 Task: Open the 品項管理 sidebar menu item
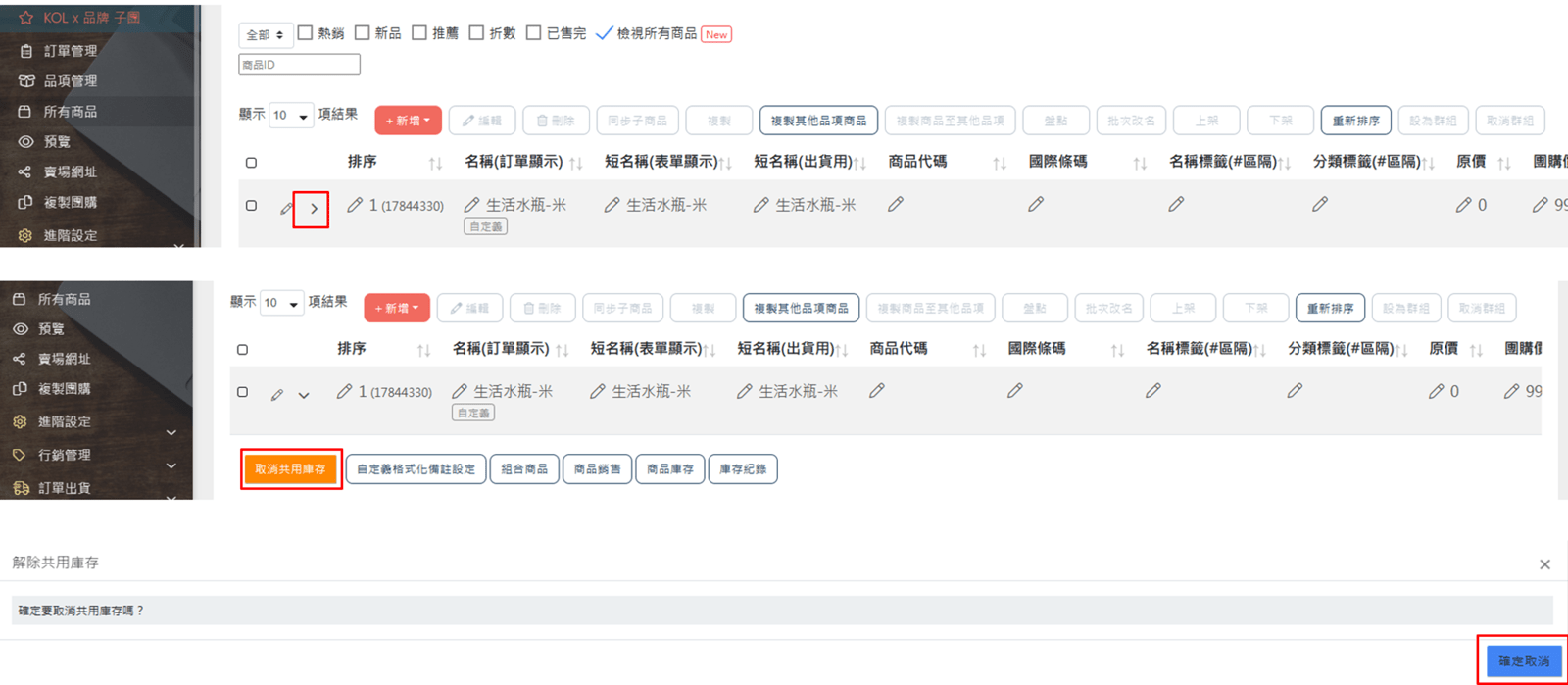pos(70,81)
